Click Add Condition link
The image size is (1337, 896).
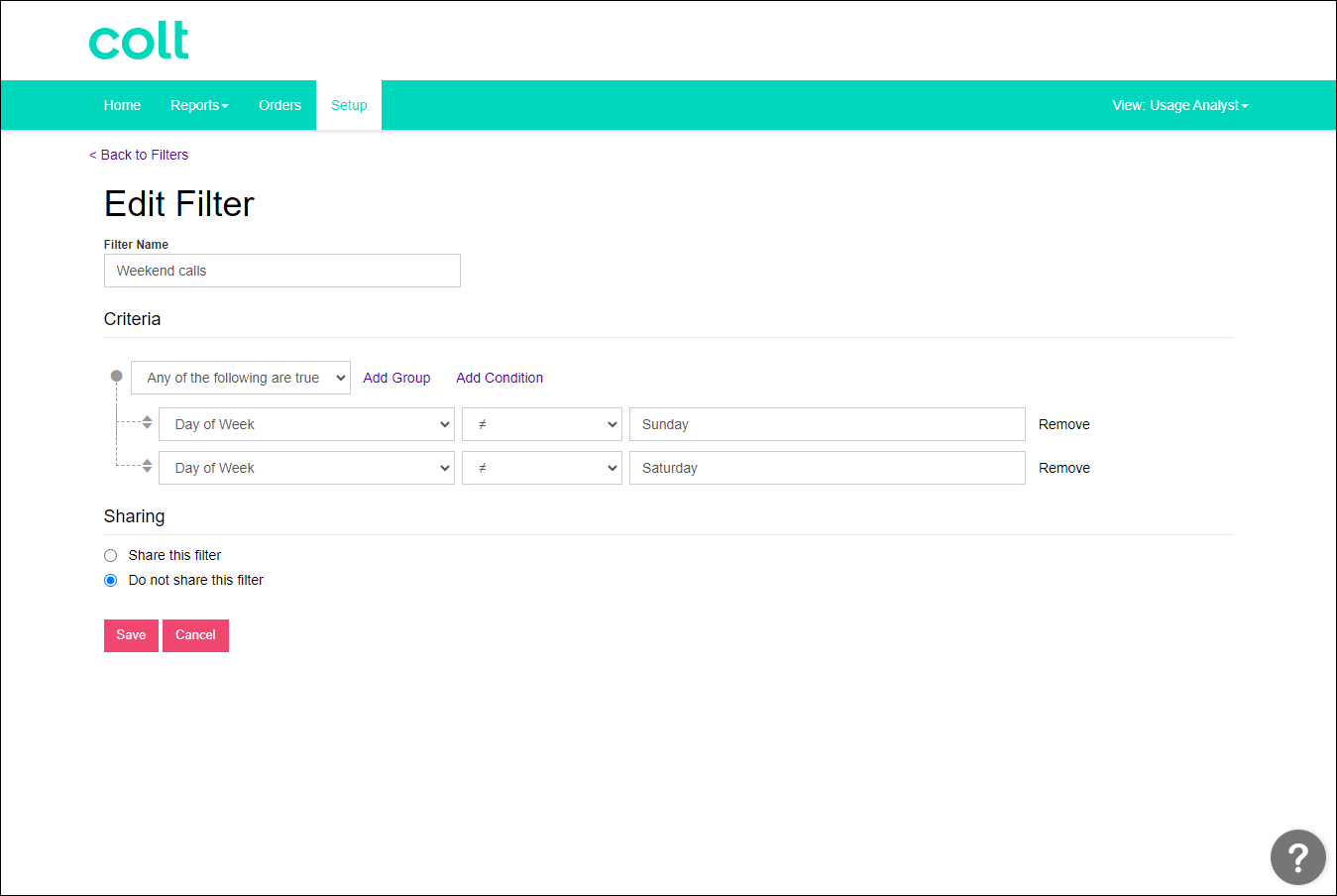pos(500,378)
